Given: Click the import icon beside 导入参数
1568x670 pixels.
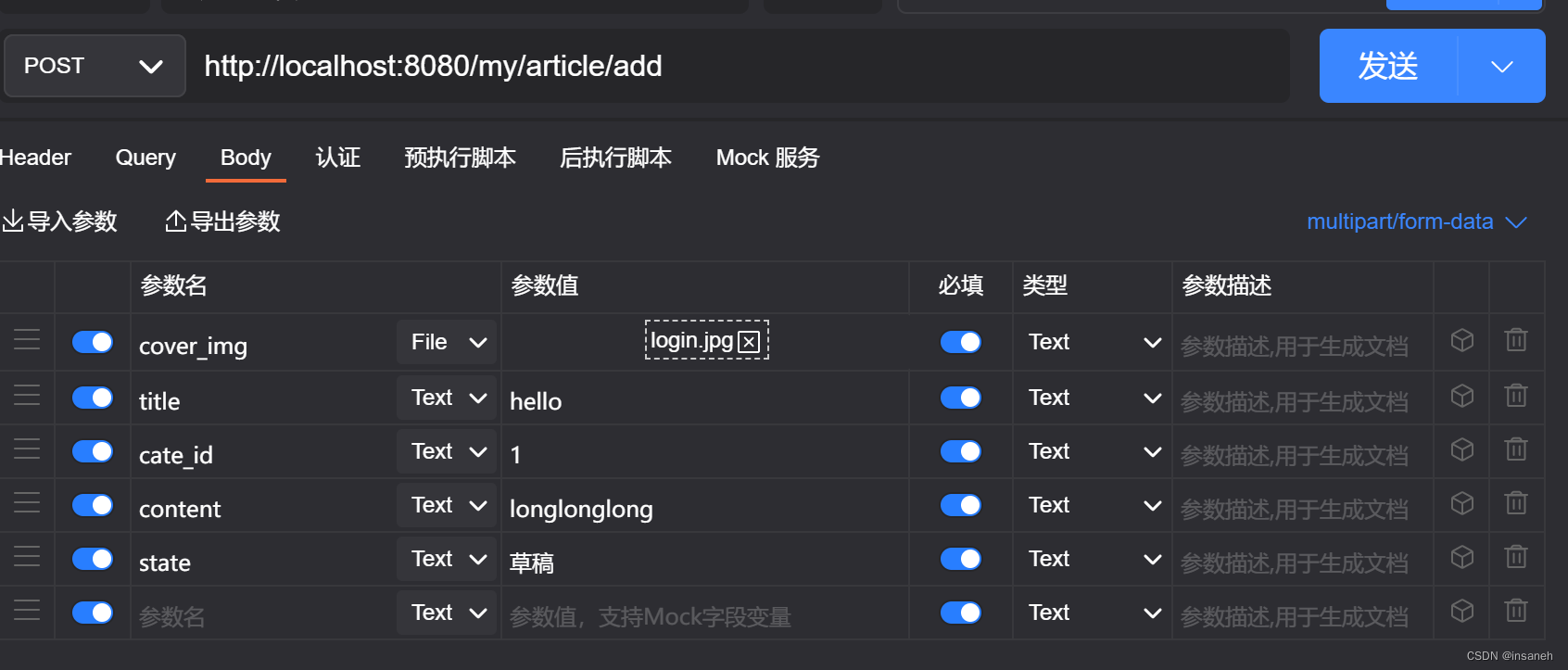Looking at the screenshot, I should tap(14, 221).
